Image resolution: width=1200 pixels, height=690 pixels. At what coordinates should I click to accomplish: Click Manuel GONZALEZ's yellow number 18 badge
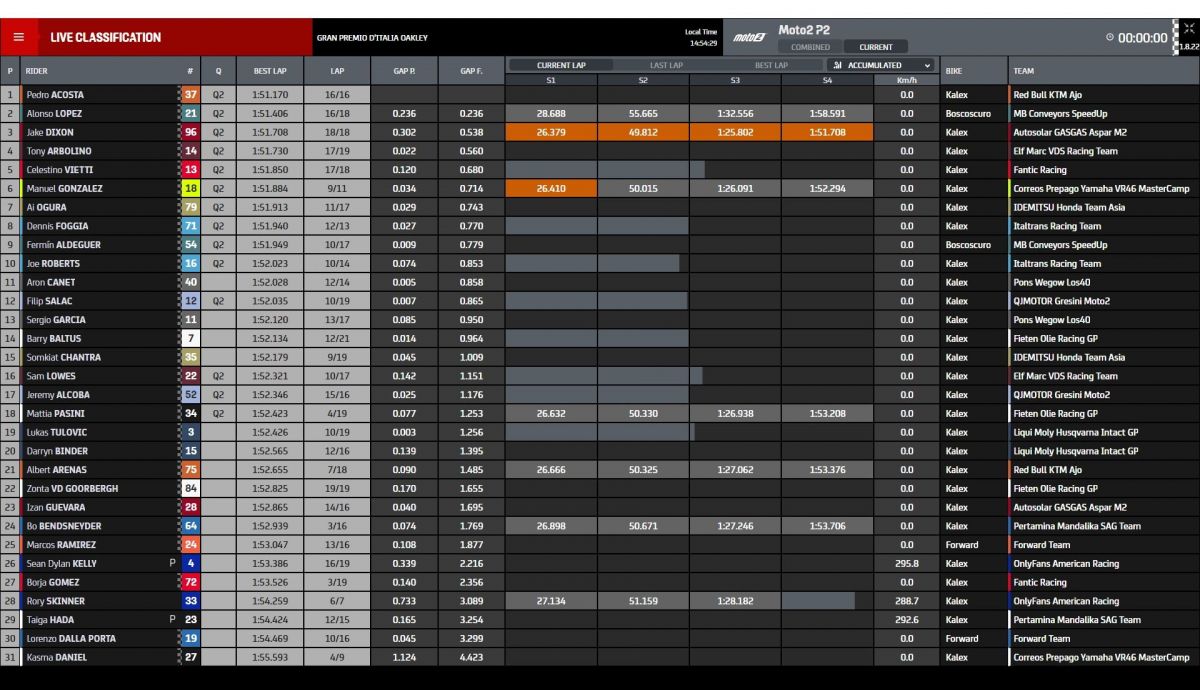click(191, 188)
